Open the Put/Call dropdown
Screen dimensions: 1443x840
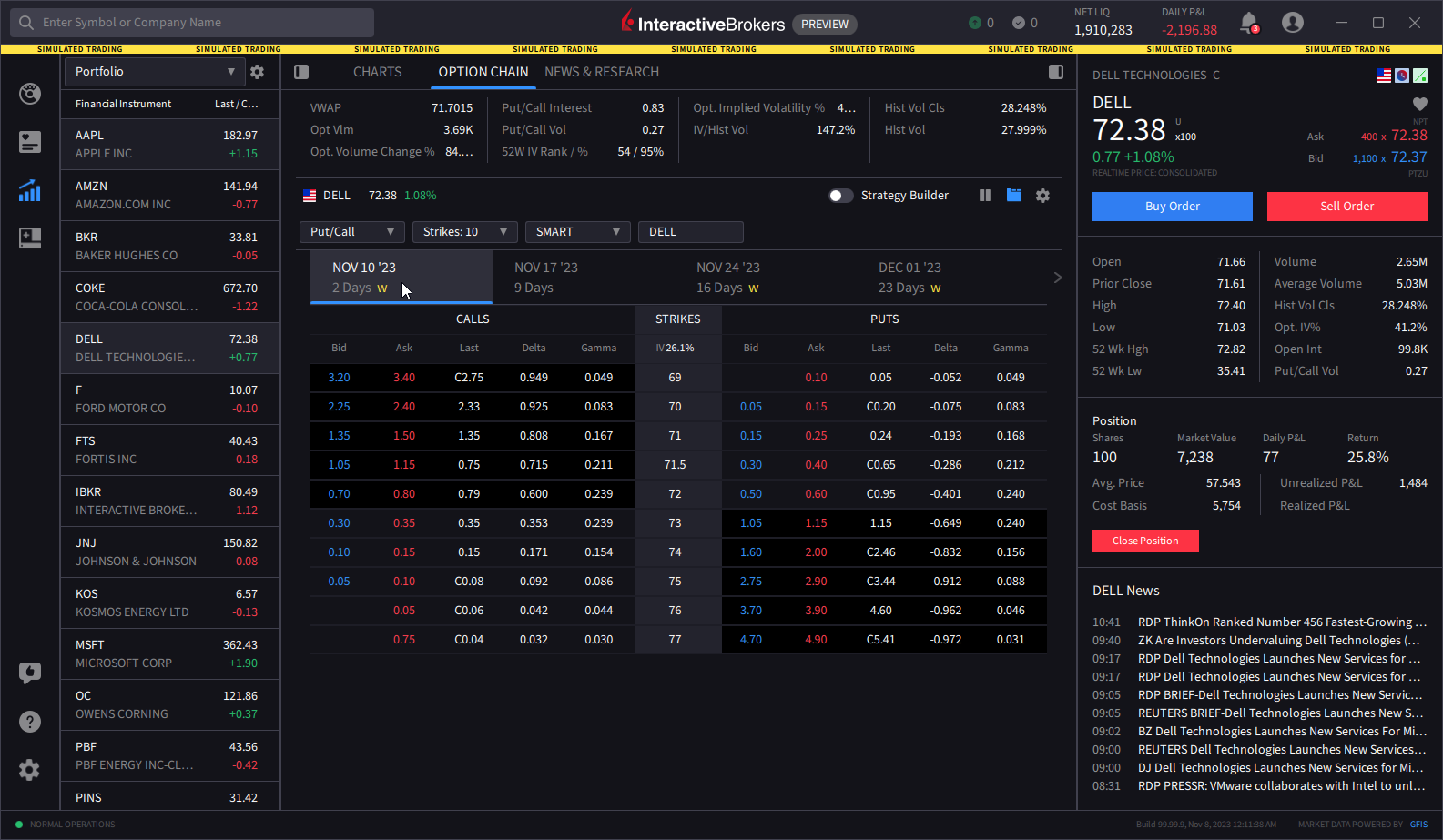351,232
